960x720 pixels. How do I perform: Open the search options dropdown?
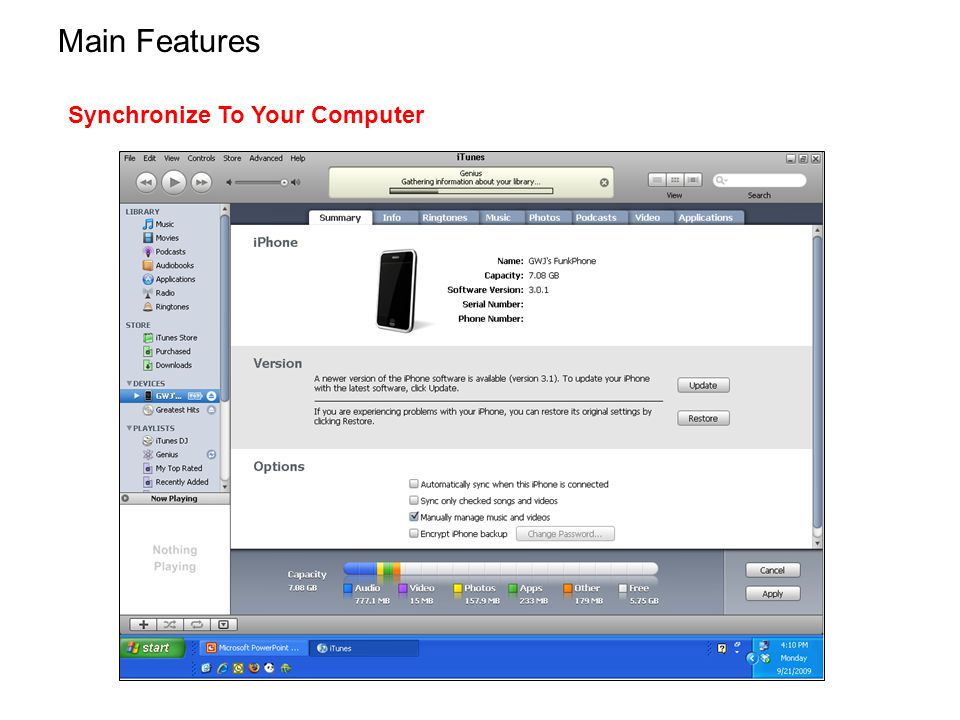(722, 180)
